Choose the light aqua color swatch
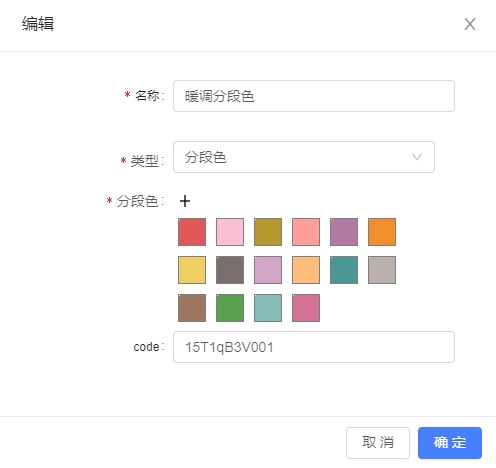 pos(268,308)
